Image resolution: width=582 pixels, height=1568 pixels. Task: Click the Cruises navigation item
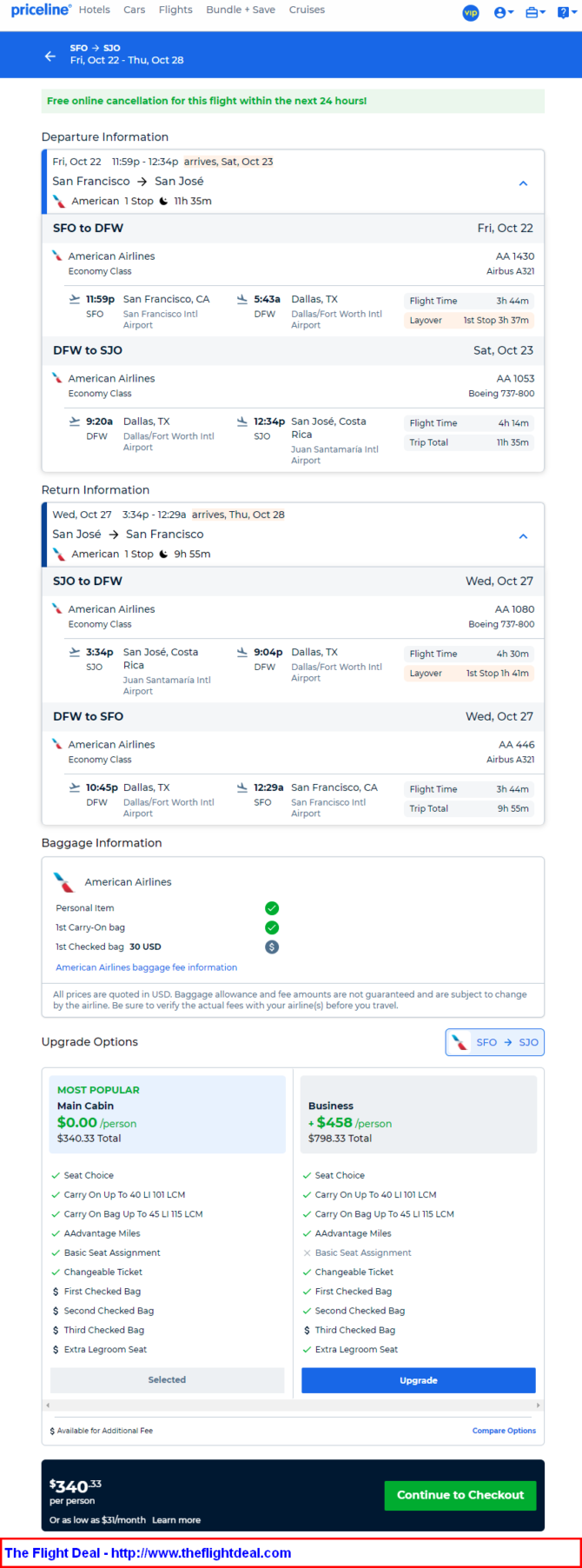pos(307,10)
